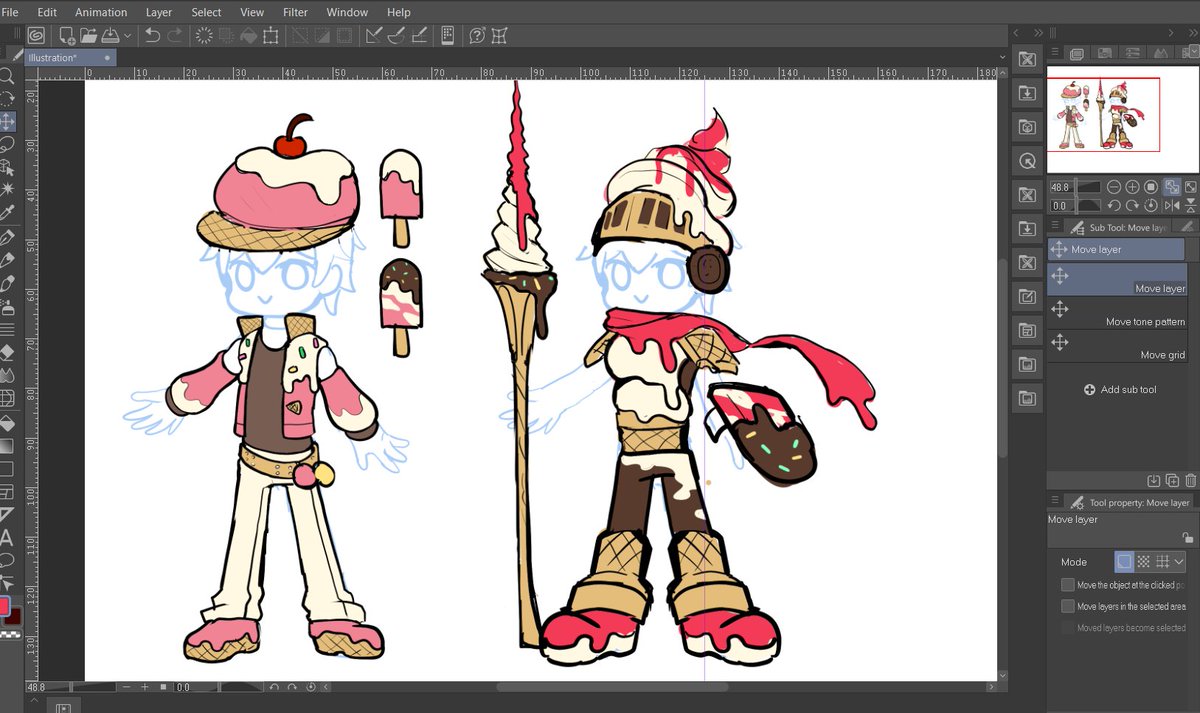Rotate view left in Navigator
The width and height of the screenshot is (1200, 713).
(1113, 205)
